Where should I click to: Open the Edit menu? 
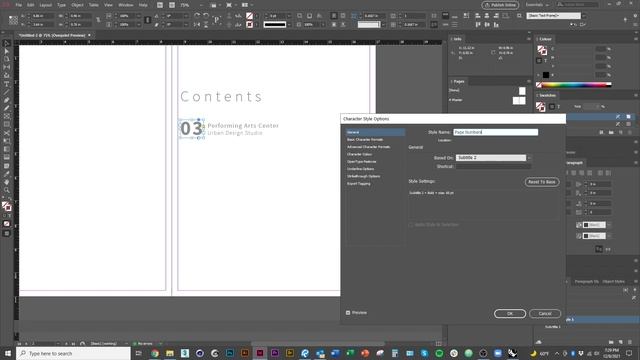31,5
